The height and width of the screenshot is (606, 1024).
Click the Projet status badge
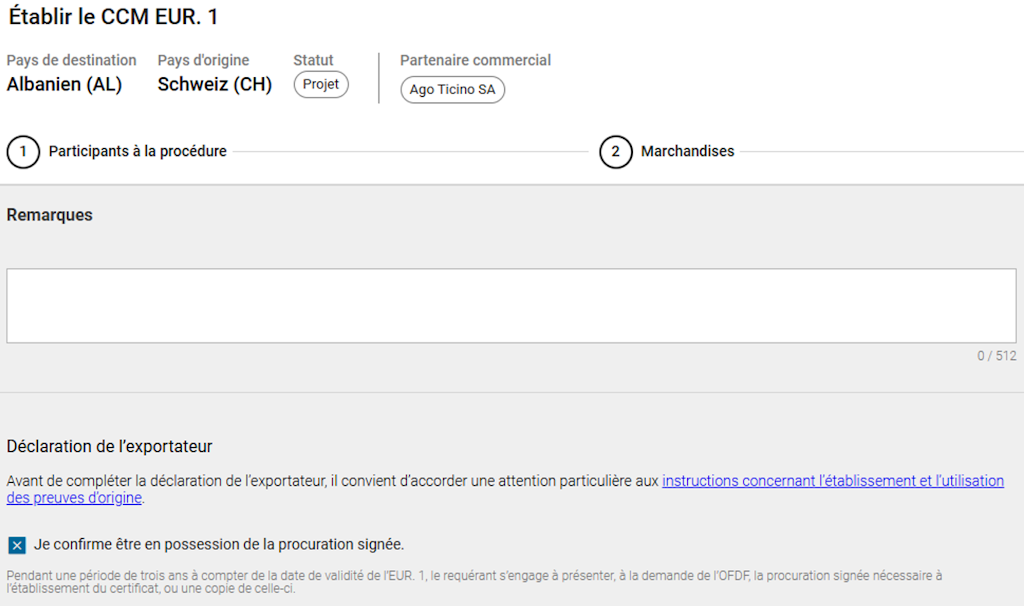[x=321, y=85]
